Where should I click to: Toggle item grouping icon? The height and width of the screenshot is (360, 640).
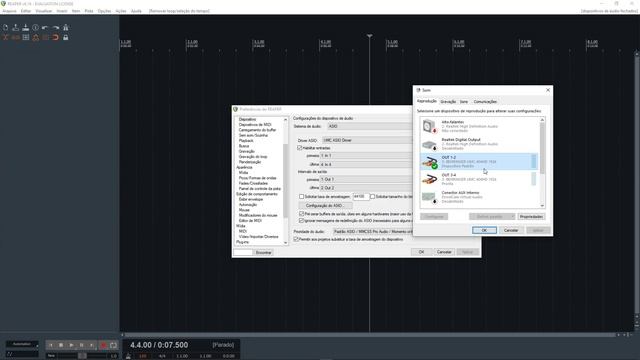(x=16, y=38)
